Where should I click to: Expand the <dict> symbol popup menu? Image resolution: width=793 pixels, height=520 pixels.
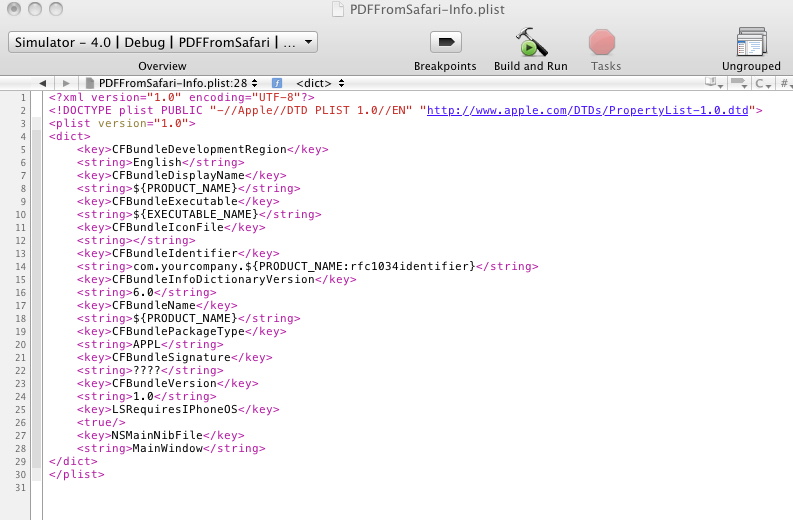[x=321, y=82]
